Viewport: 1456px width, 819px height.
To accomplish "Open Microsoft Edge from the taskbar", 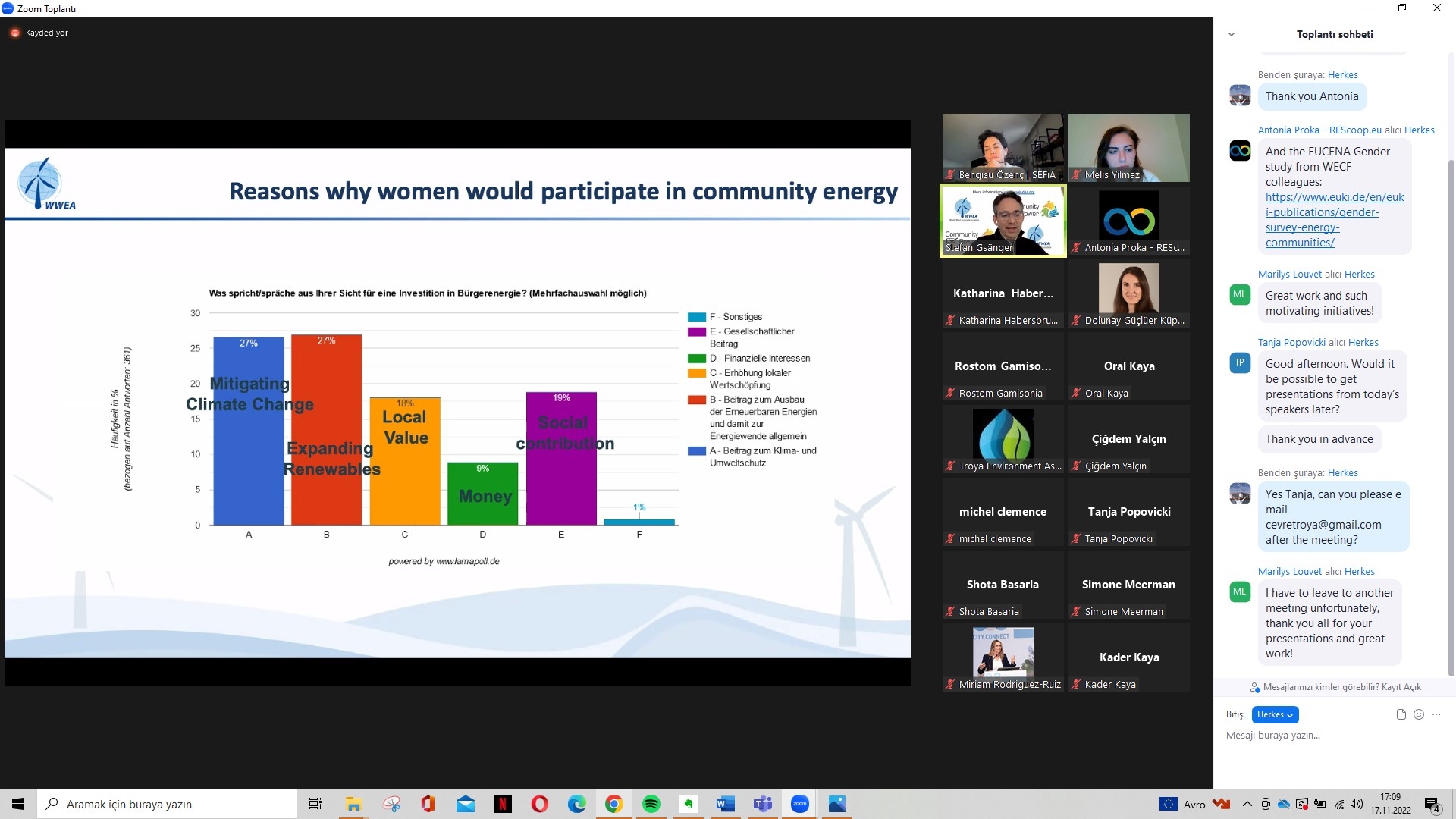I will coord(577,804).
